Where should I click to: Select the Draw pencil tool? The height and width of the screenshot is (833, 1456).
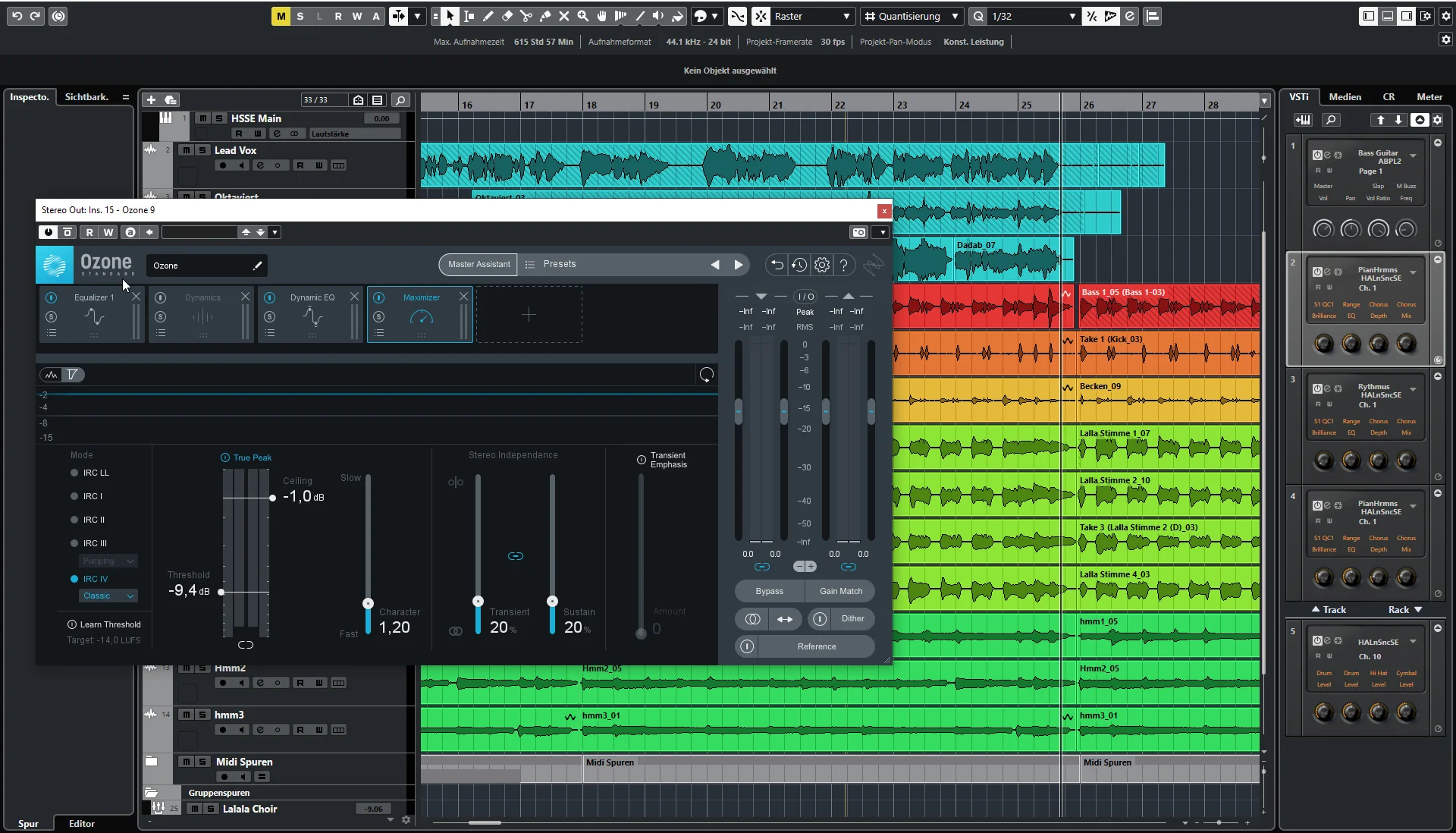(x=488, y=16)
